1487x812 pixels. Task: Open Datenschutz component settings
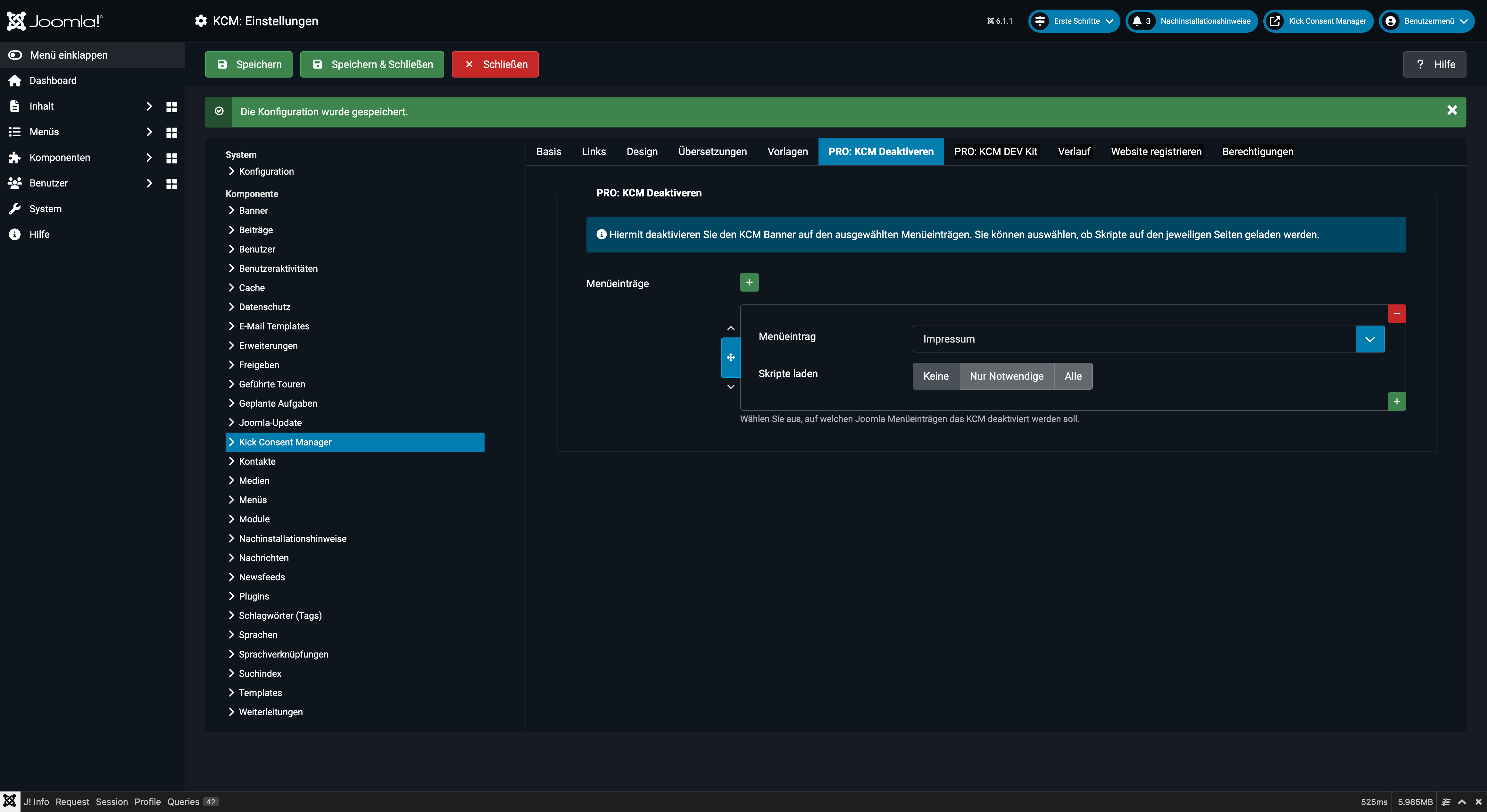pos(264,307)
